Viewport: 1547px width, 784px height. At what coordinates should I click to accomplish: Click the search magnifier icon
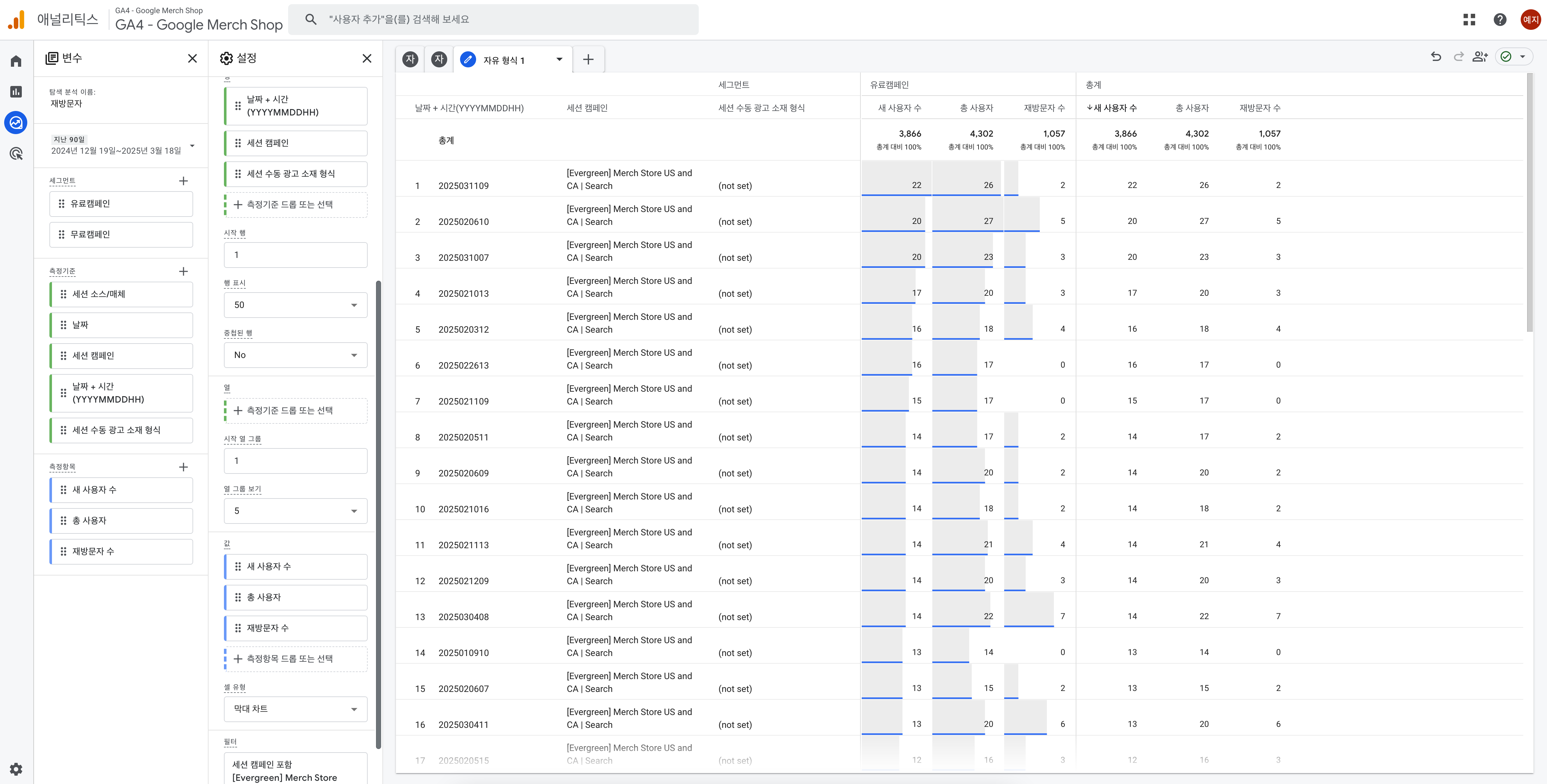click(x=311, y=19)
